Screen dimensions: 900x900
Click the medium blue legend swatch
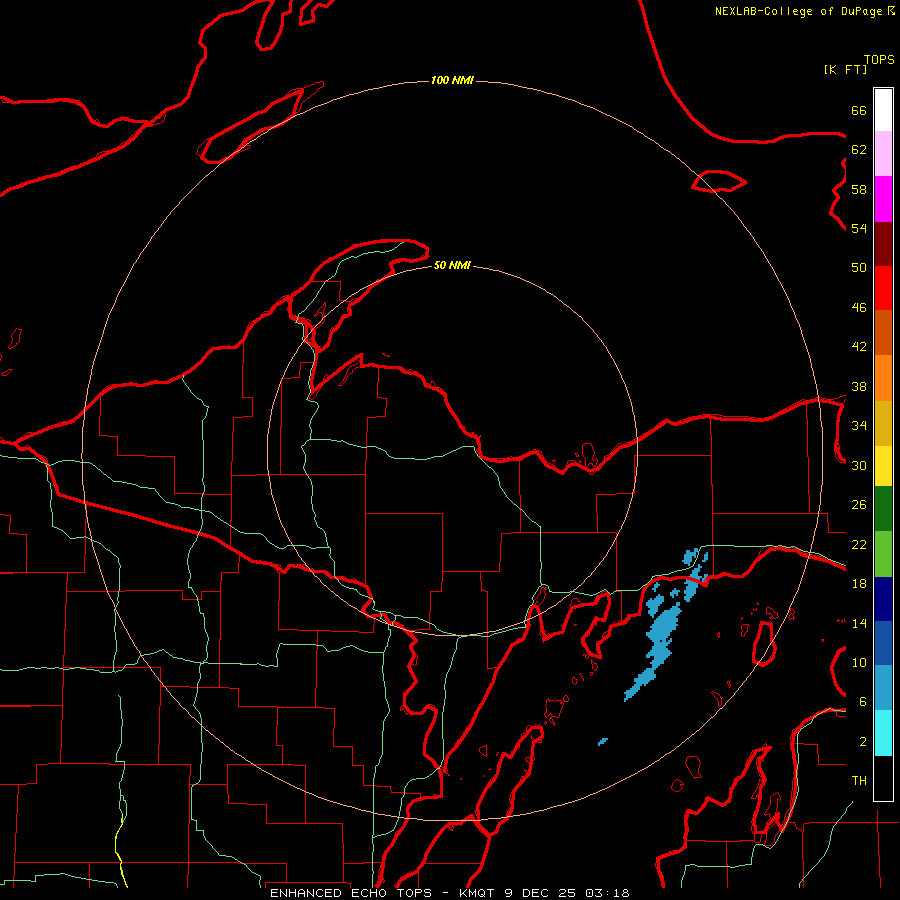click(883, 643)
